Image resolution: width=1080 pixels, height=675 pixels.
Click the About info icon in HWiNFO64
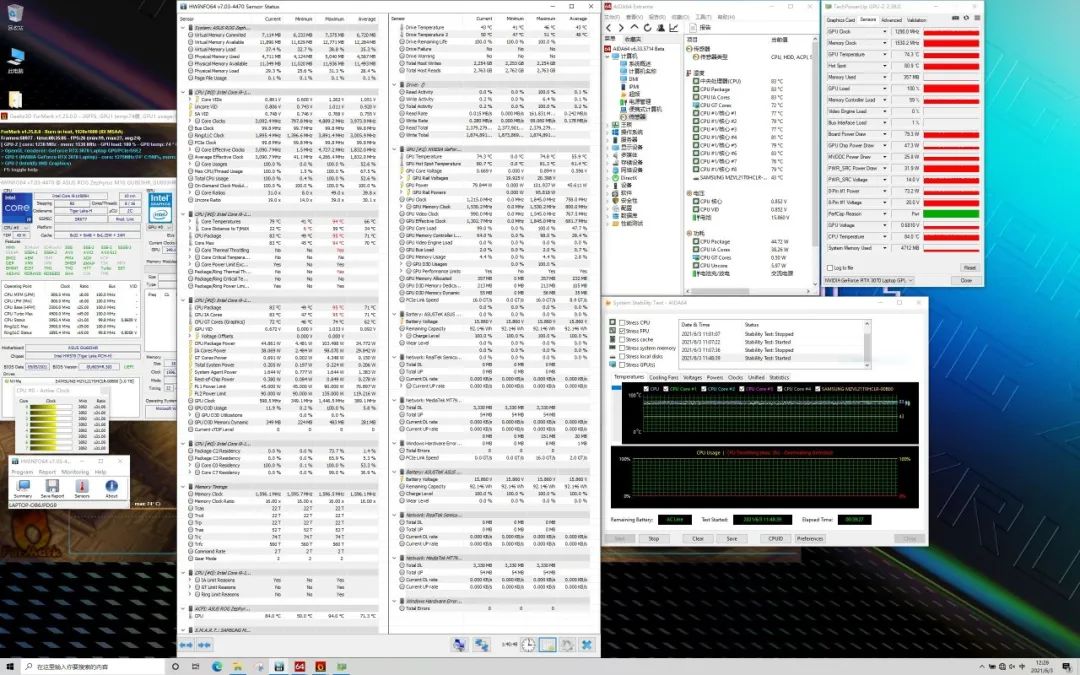(111, 485)
